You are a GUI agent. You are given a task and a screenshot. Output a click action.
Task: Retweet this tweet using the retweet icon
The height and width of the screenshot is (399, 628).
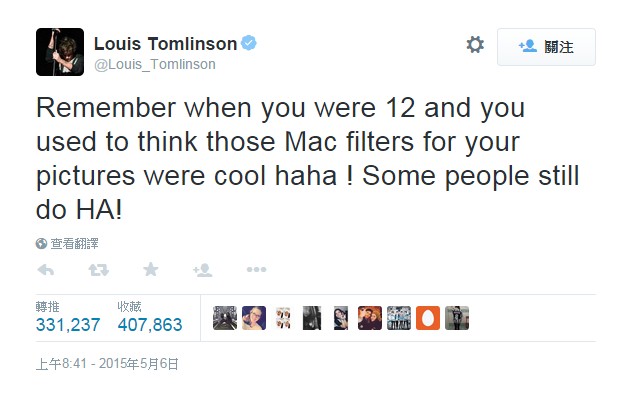(x=99, y=270)
